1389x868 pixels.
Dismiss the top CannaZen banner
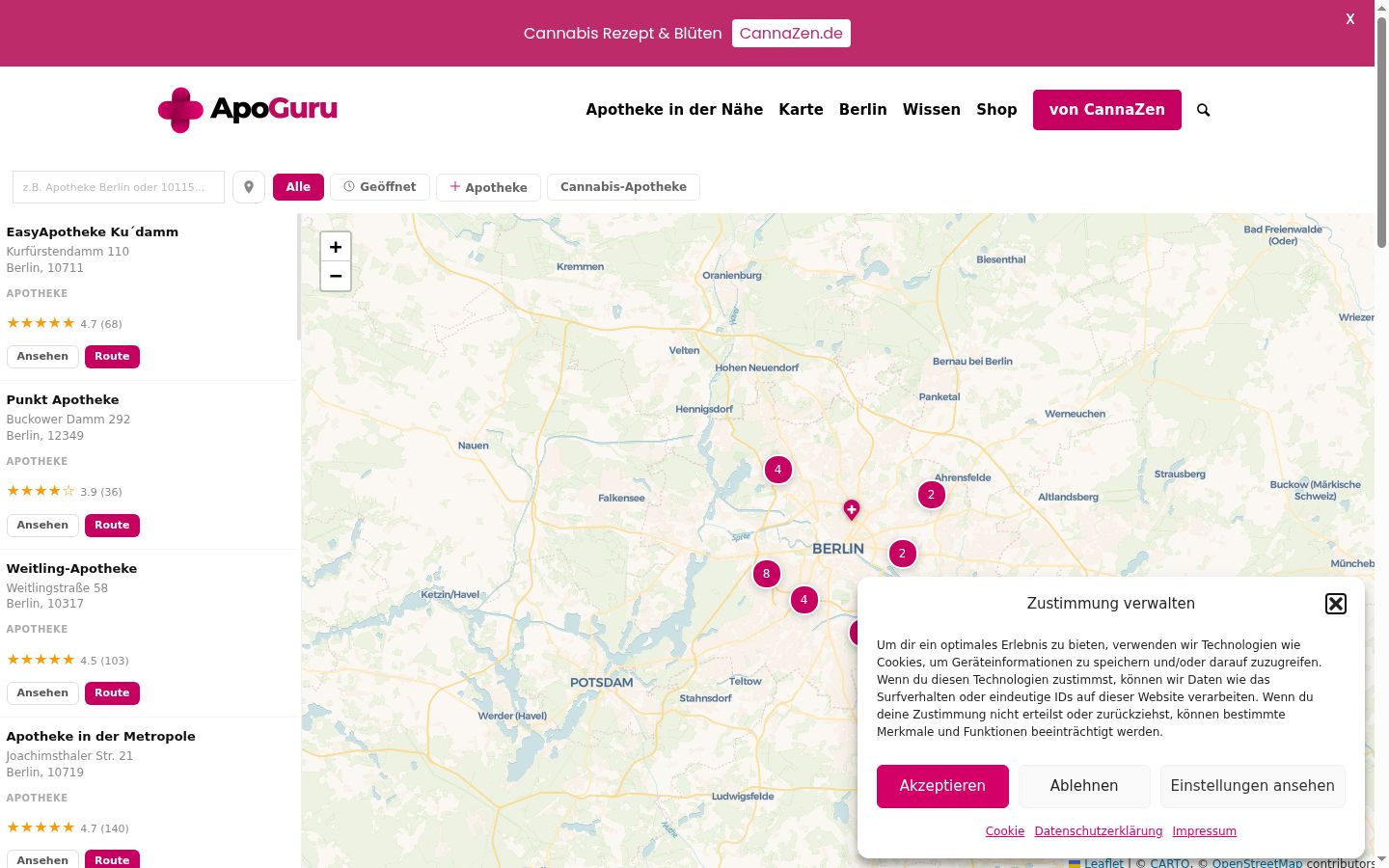(x=1350, y=19)
